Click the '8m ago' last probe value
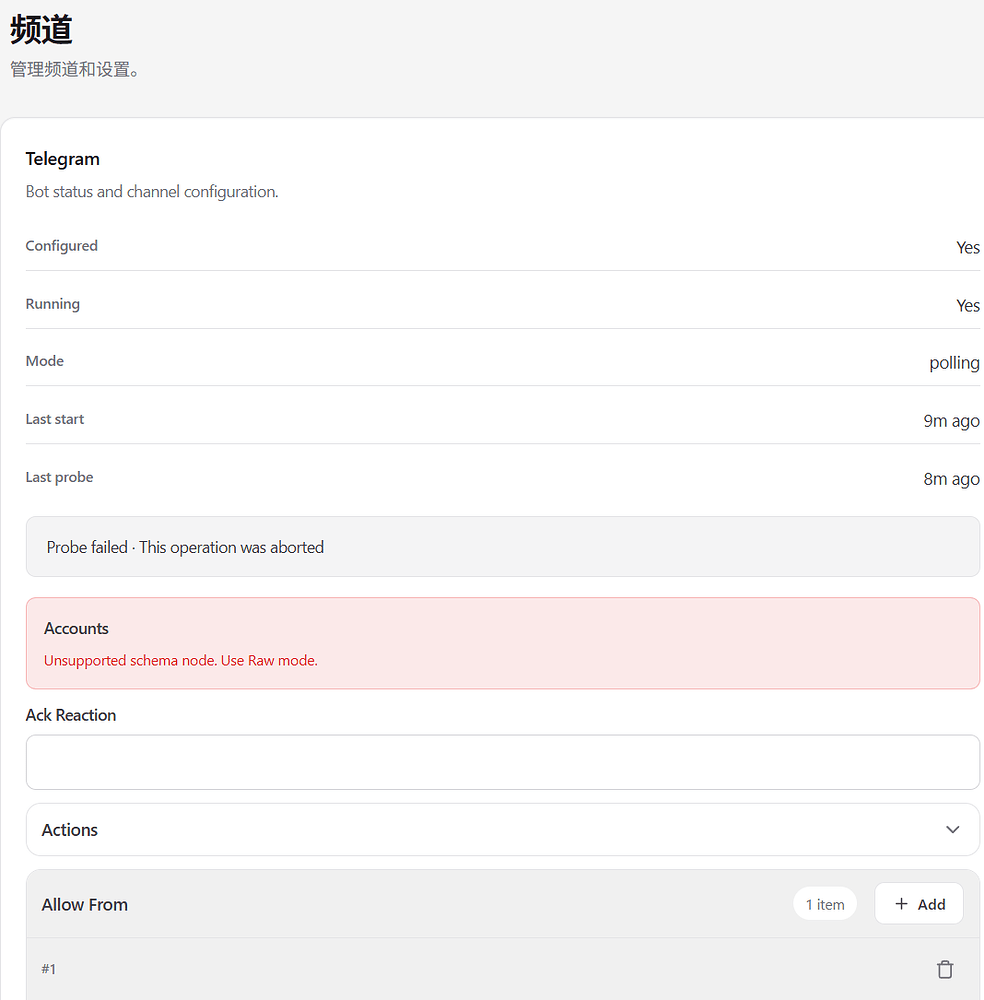 coord(951,479)
